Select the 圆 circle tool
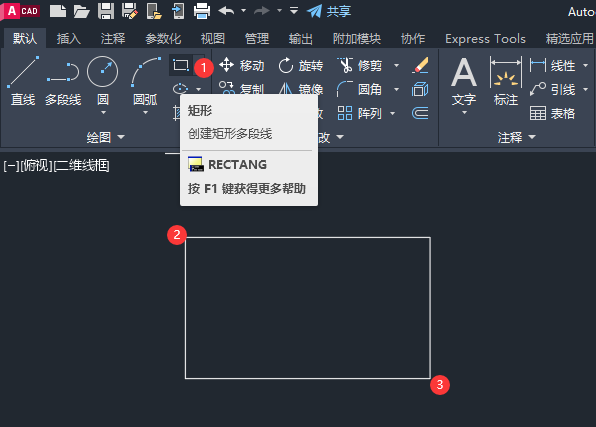 point(103,80)
